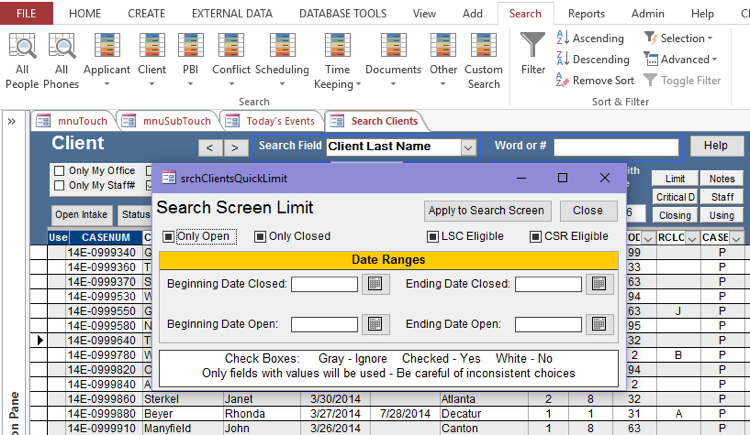Screen dimensions: 750x435
Task: Switch to the Reports ribbon tab
Action: click(586, 13)
